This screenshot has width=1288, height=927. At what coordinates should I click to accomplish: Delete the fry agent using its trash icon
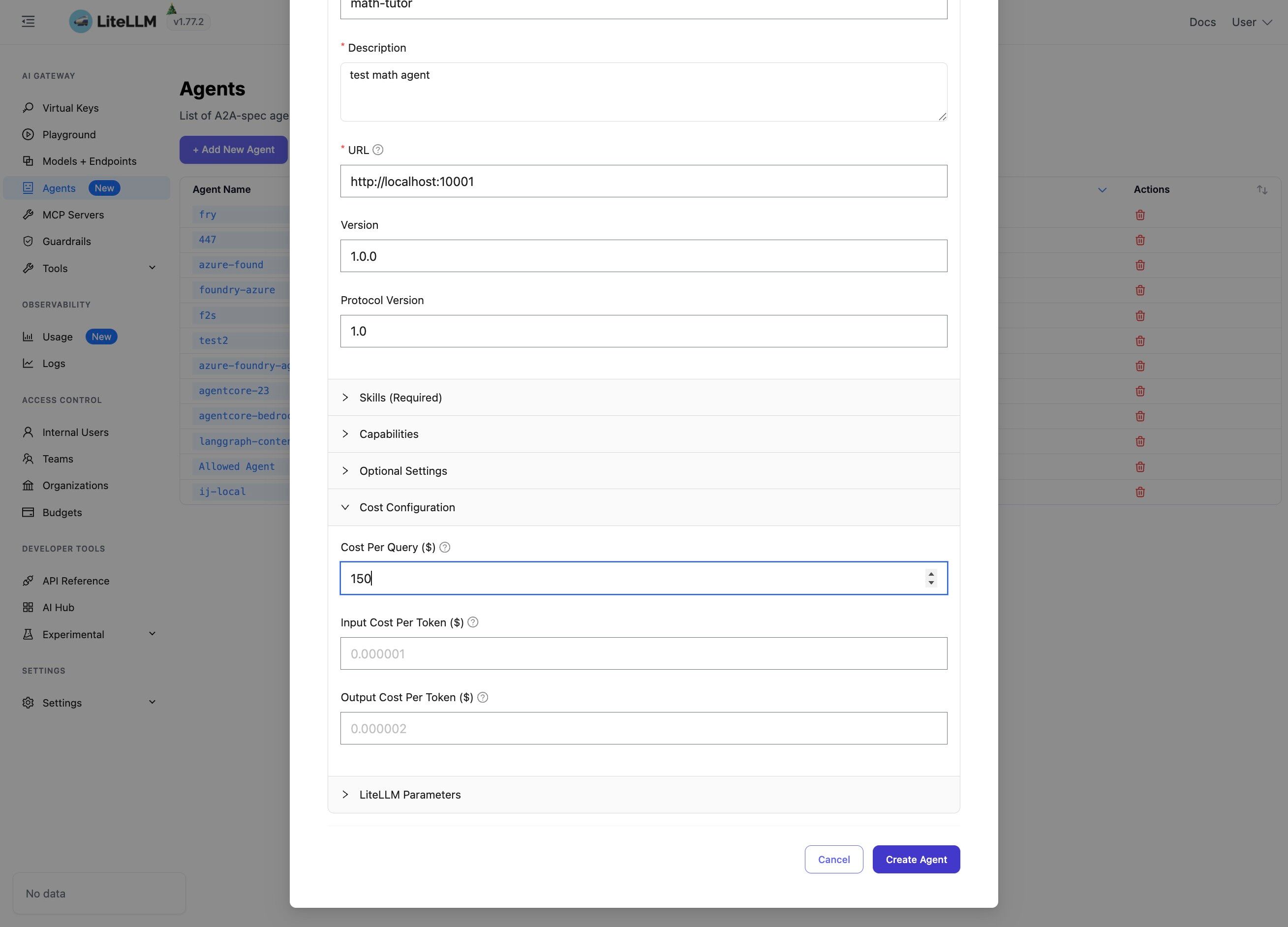pos(1140,215)
